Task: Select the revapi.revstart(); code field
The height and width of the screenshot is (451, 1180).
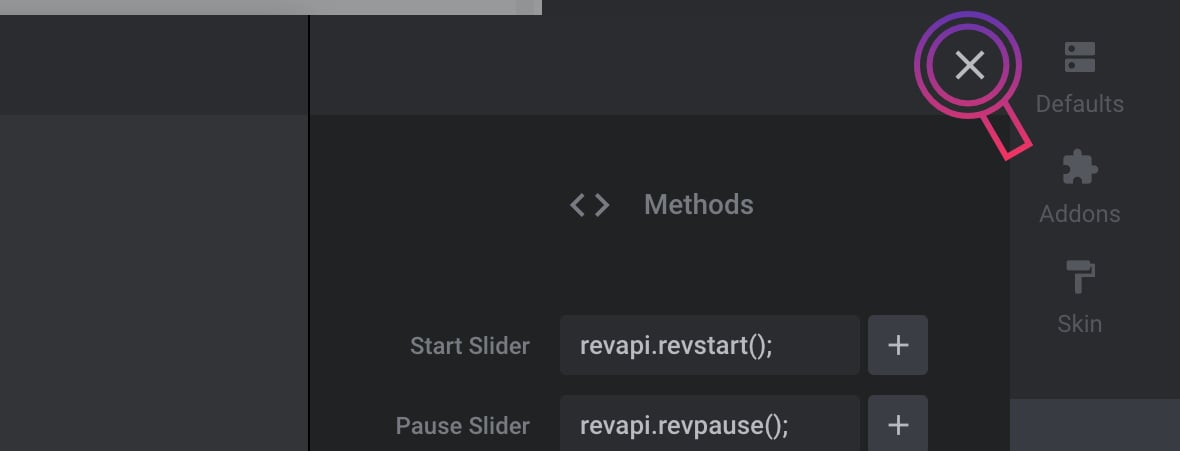Action: (710, 345)
